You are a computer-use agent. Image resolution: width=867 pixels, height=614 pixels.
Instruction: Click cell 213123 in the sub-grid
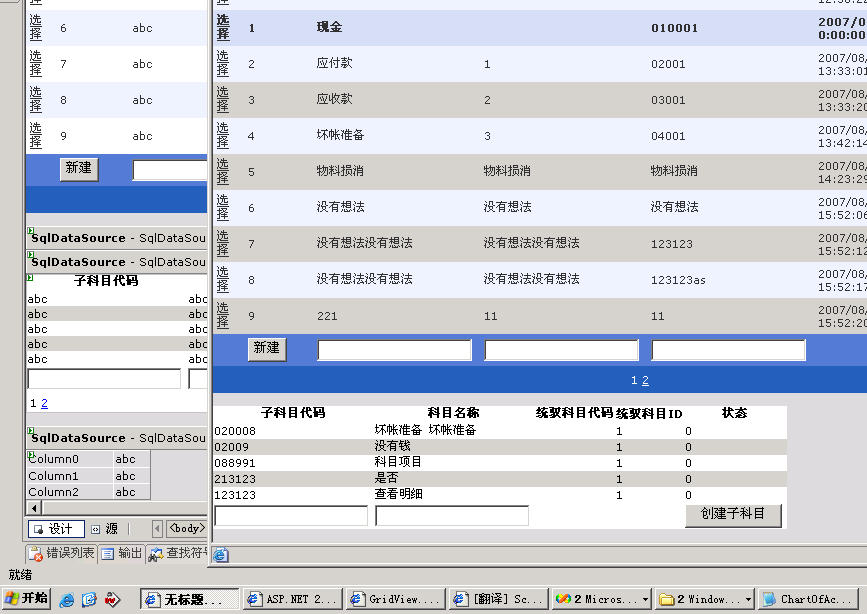click(235, 479)
